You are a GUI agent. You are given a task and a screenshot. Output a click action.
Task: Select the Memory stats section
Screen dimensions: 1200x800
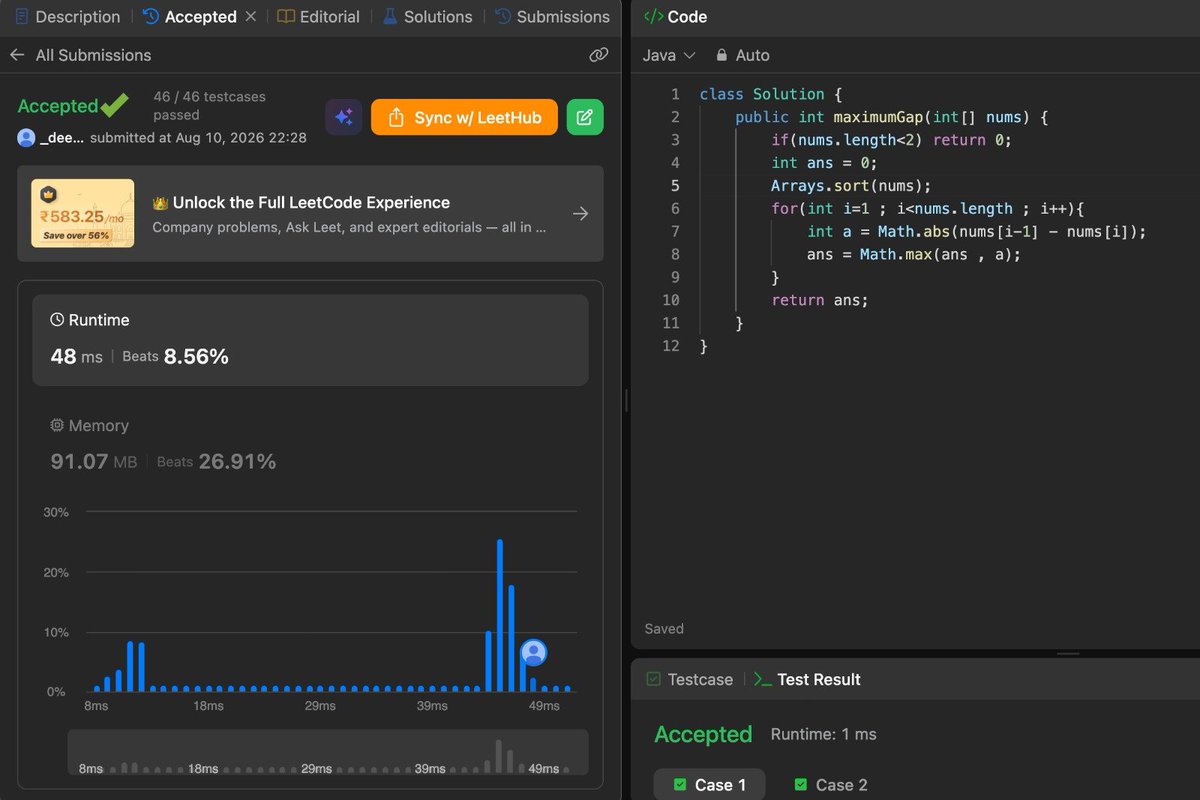point(310,444)
